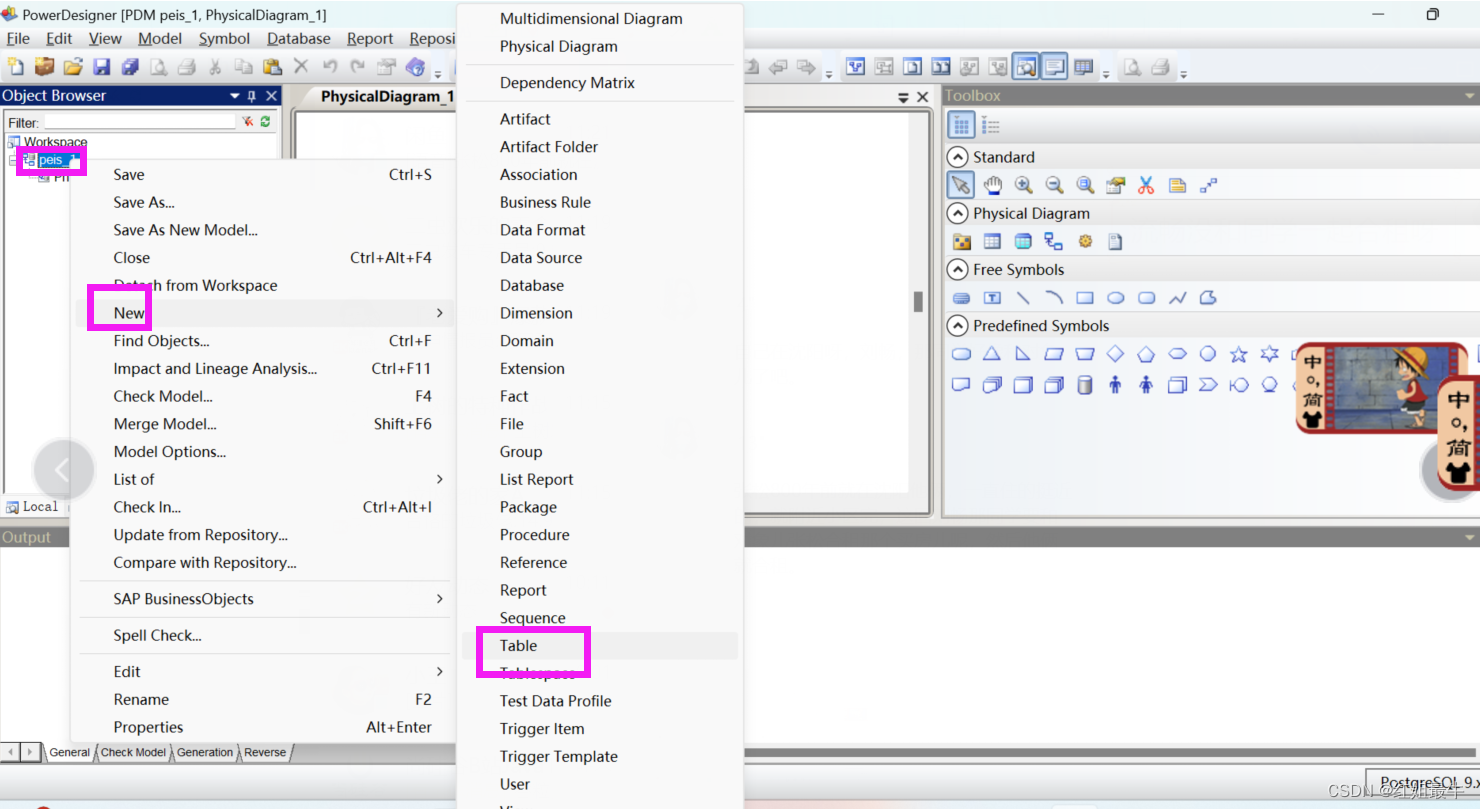The height and width of the screenshot is (809, 1480).
Task: Click inside the Filter input field
Action: (140, 121)
